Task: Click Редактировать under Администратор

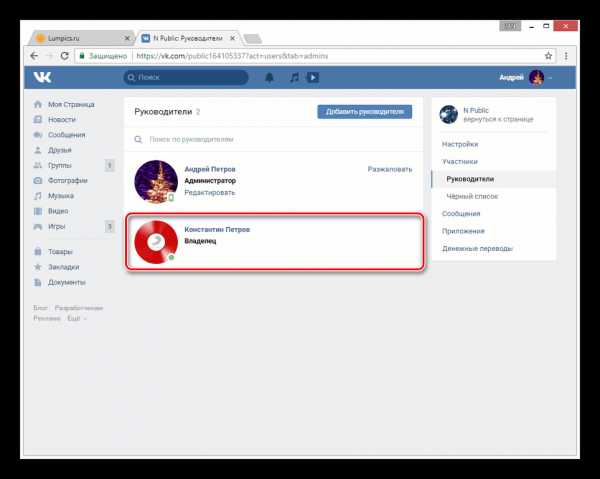Action: coord(209,192)
